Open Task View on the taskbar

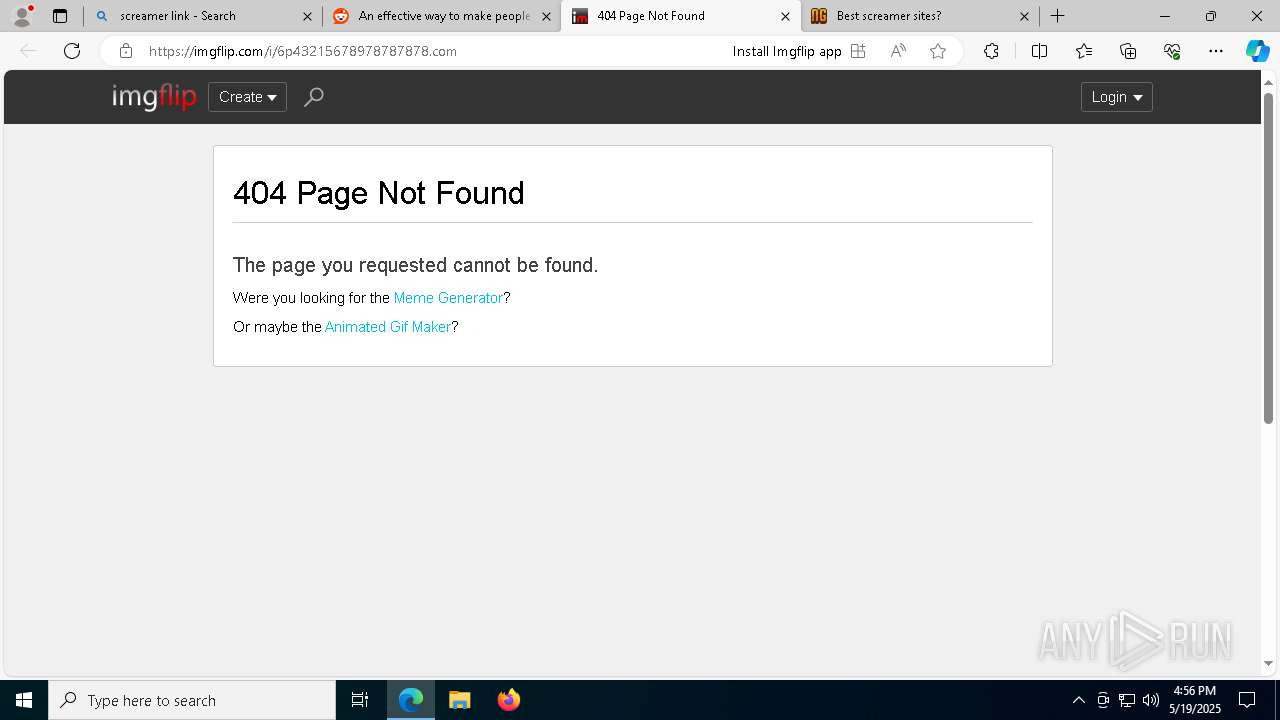[x=360, y=700]
